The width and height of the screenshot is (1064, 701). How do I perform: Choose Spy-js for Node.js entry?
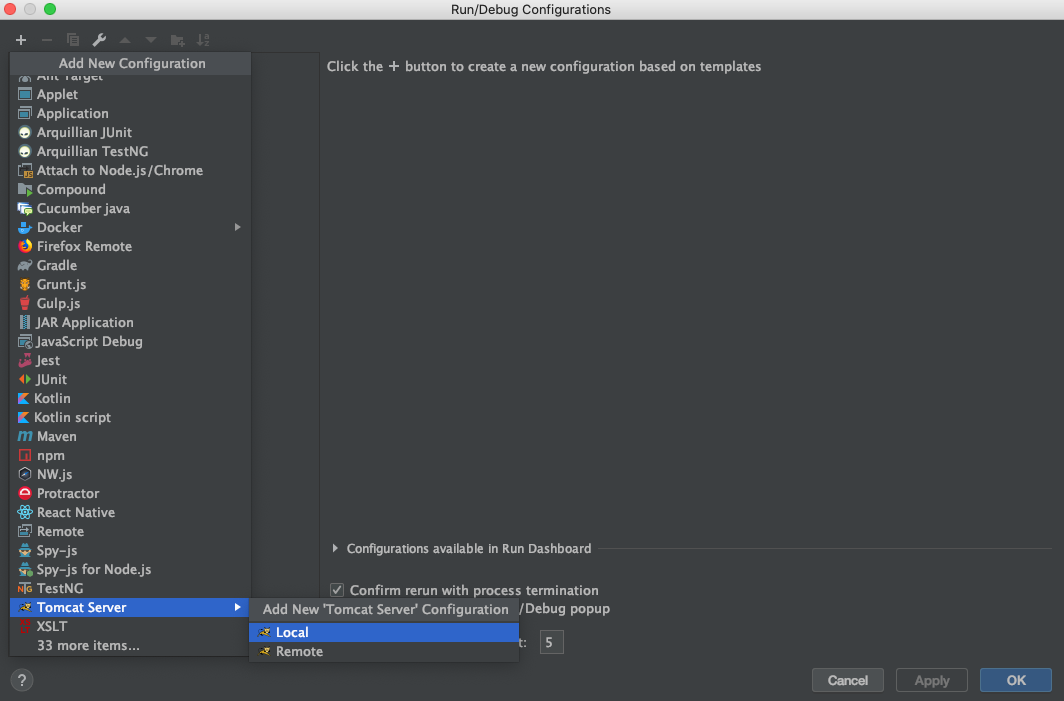click(x=130, y=569)
